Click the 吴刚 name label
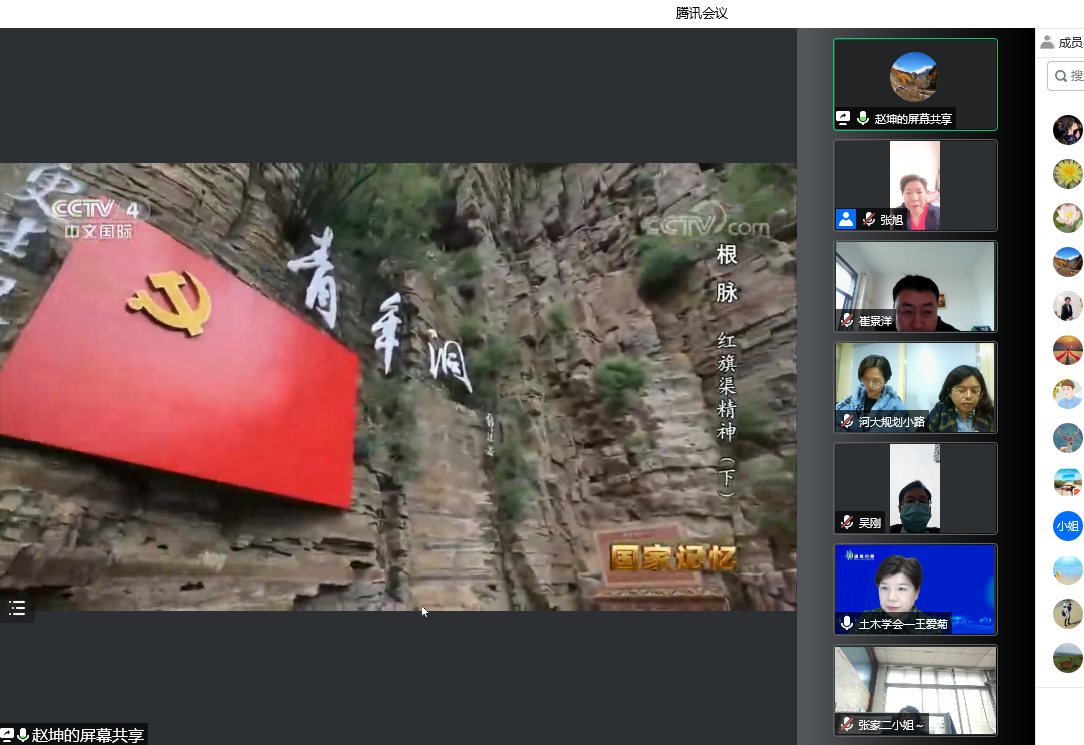 (x=870, y=522)
